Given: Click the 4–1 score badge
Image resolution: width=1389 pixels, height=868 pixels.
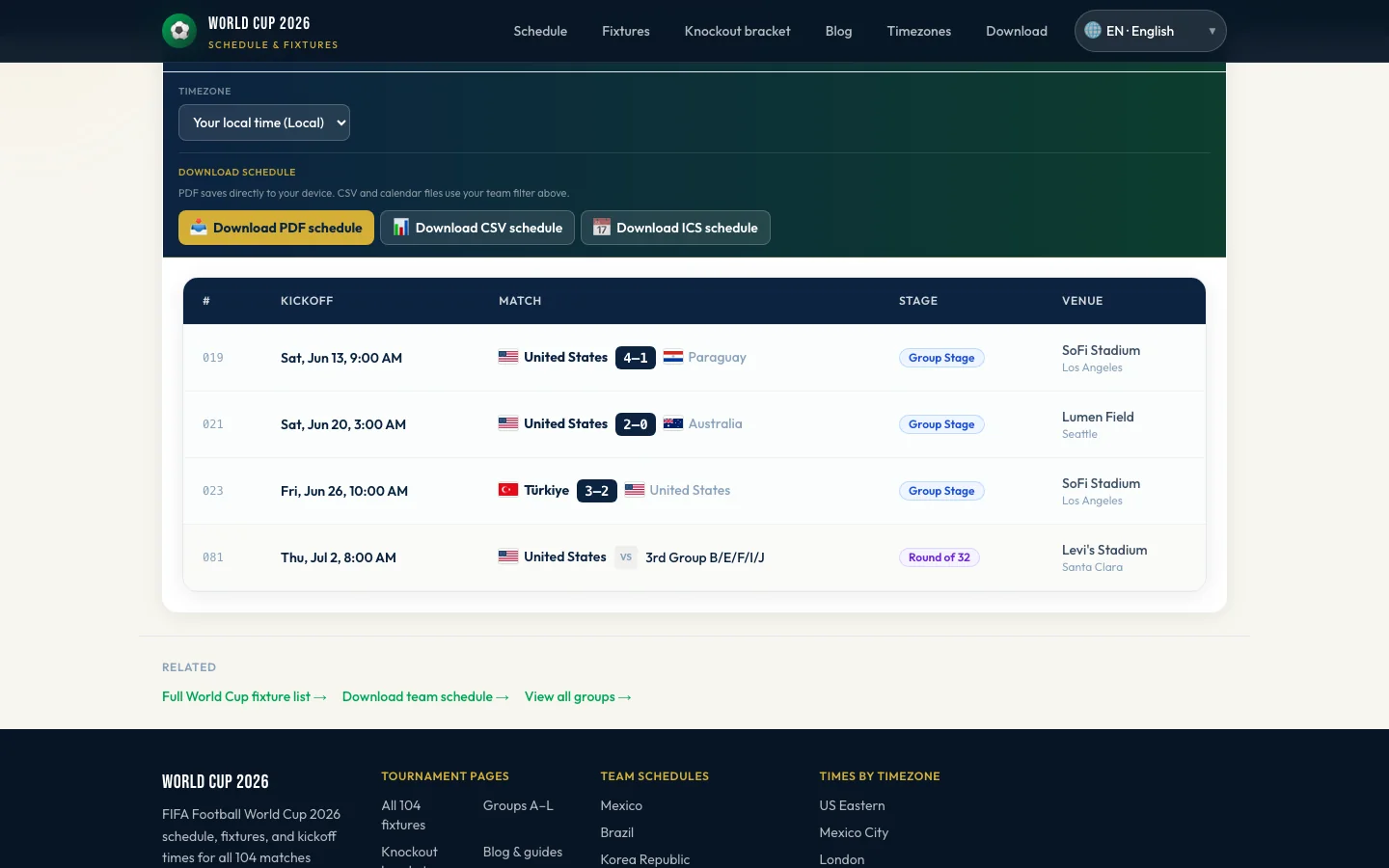Looking at the screenshot, I should [636, 358].
